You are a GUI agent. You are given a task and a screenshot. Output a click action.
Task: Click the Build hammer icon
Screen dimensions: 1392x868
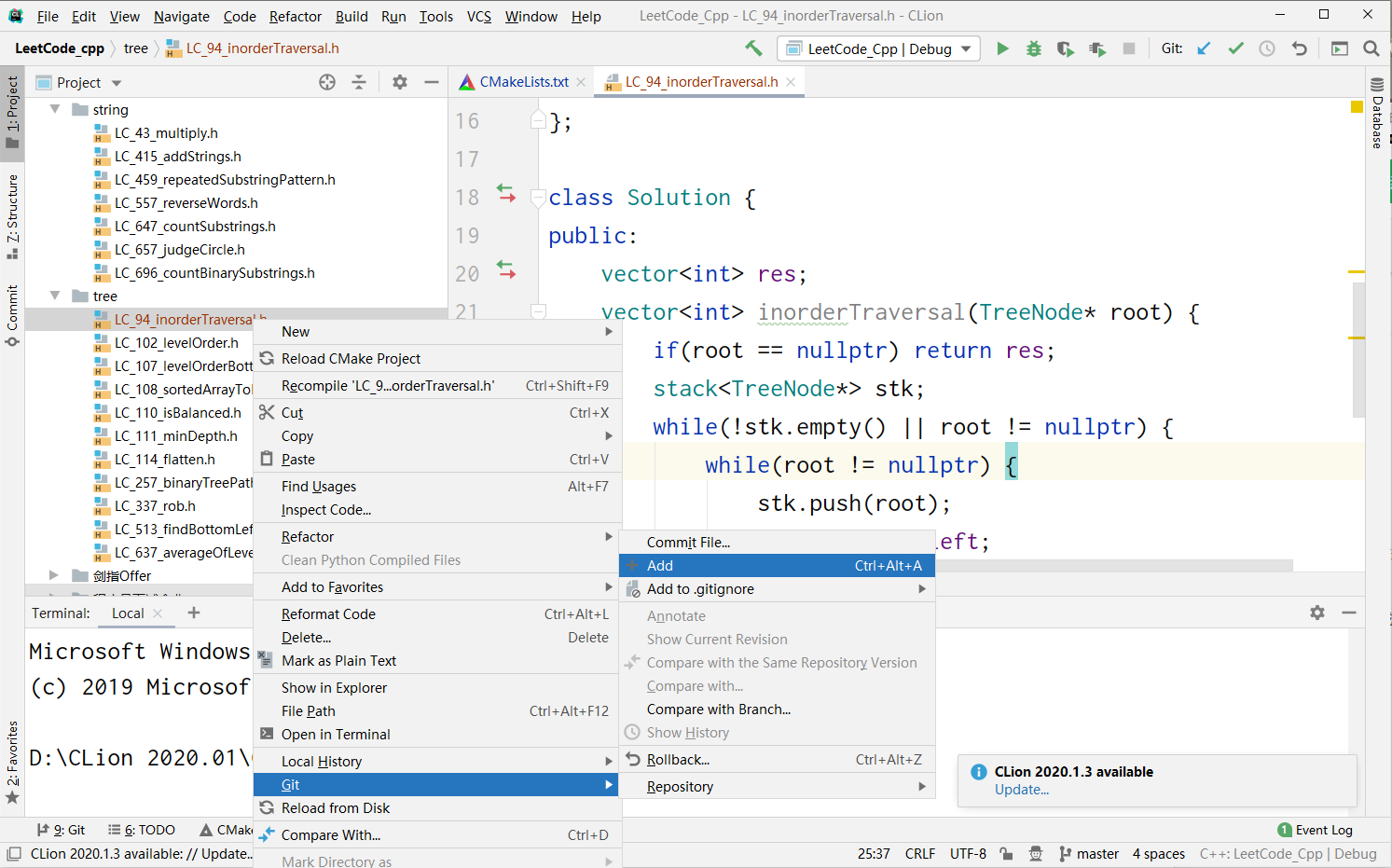(753, 48)
